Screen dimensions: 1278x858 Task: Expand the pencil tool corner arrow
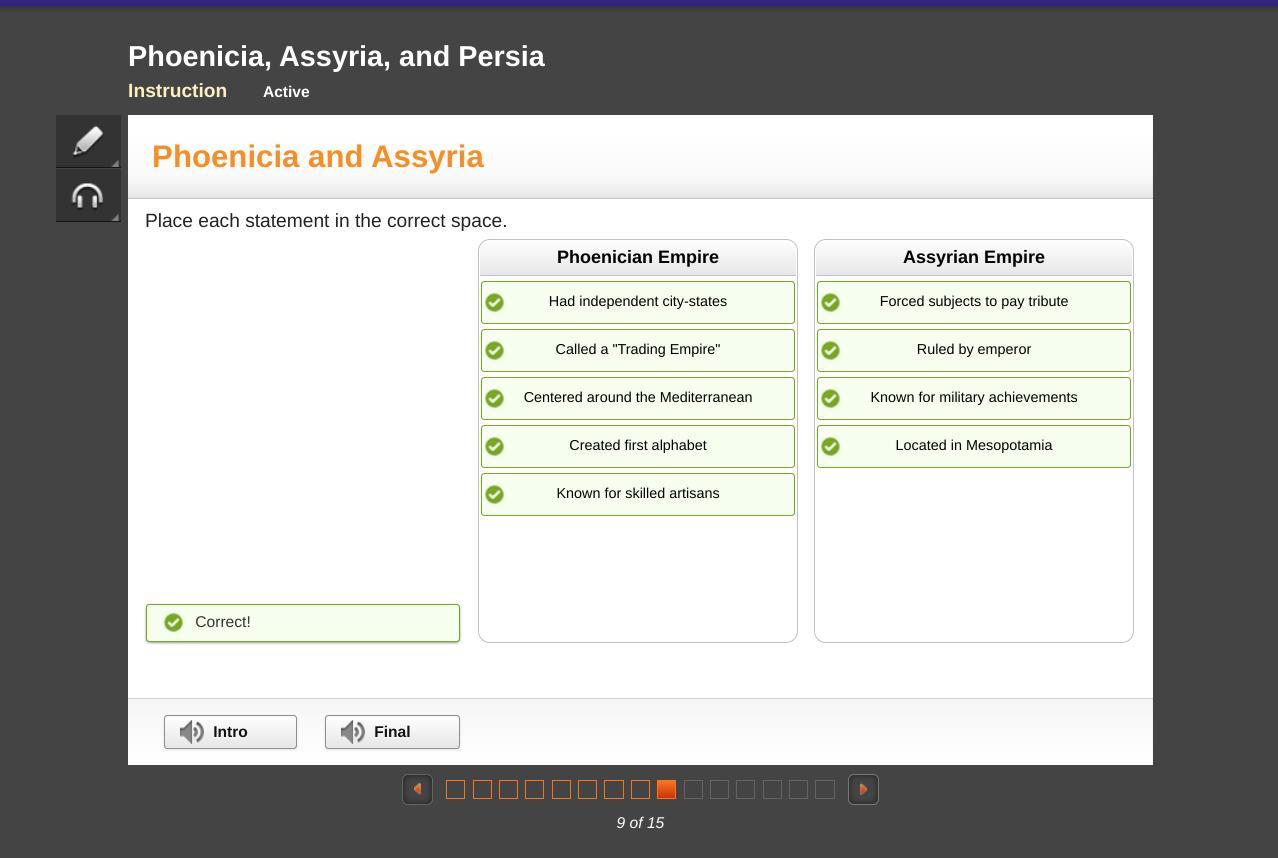pyautogui.click(x=115, y=163)
